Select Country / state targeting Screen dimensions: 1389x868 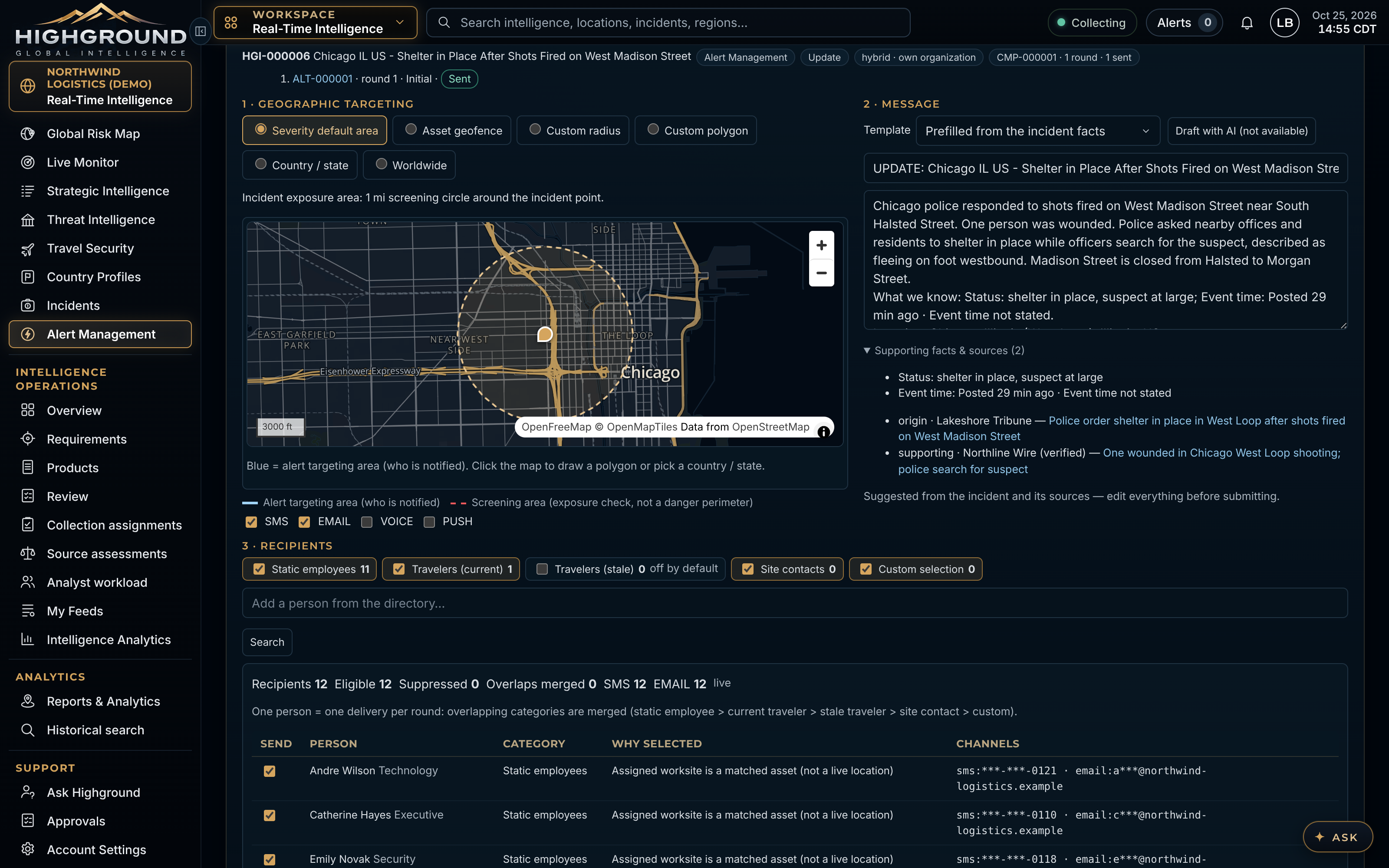[300, 165]
